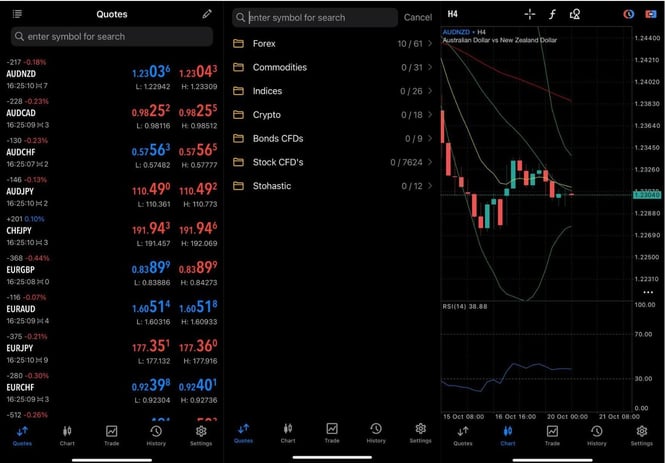Select the EURJPY quote row
The height and width of the screenshot is (463, 665).
(112, 349)
